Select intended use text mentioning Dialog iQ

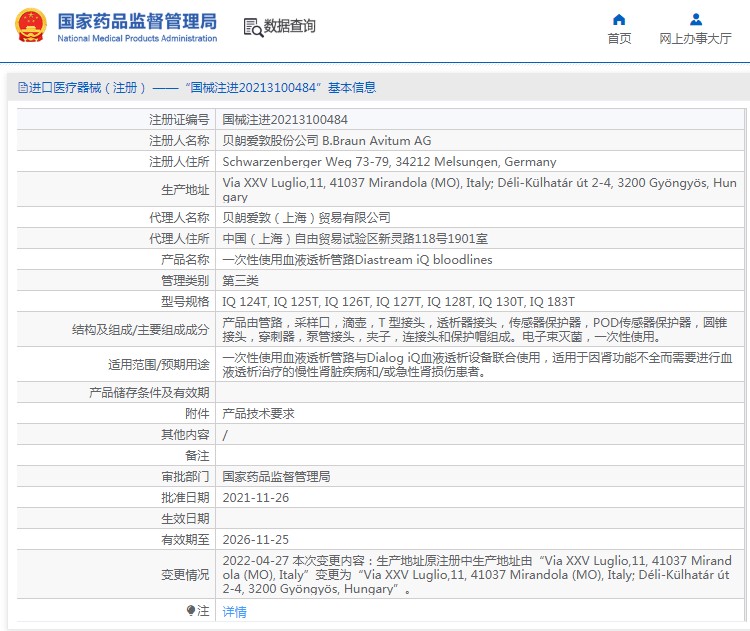pos(477,365)
